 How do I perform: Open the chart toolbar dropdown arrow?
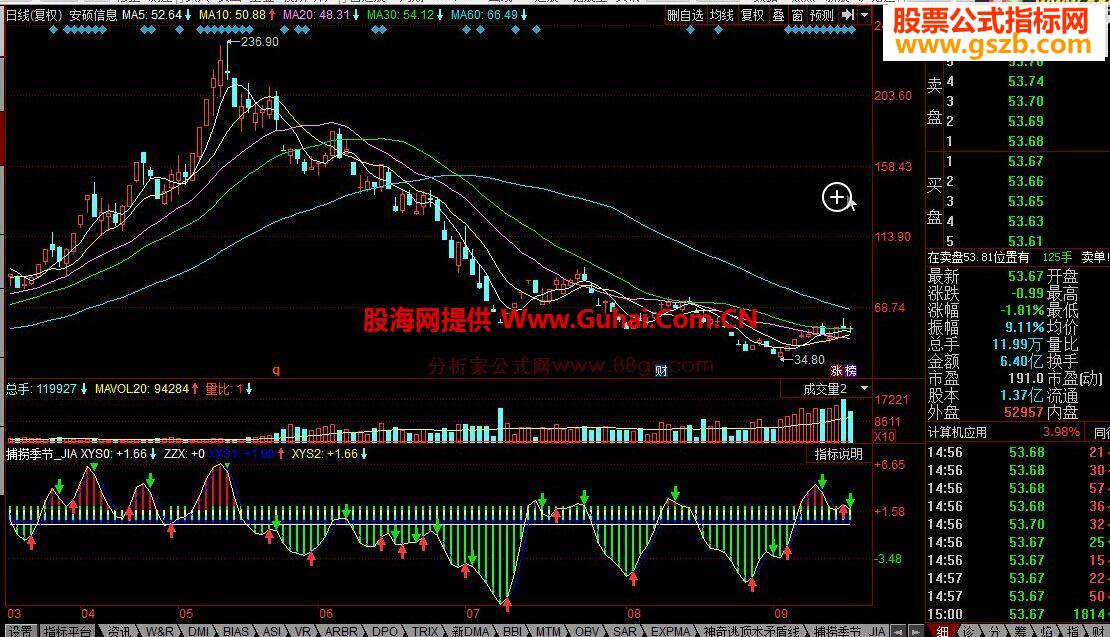pos(864,15)
